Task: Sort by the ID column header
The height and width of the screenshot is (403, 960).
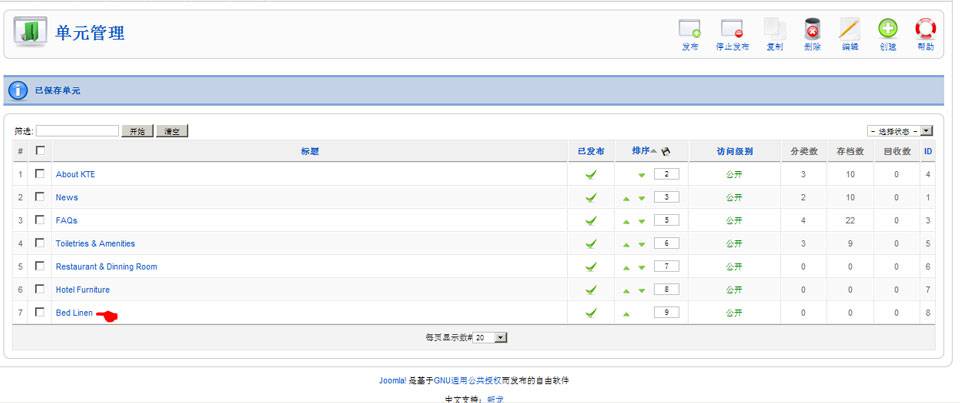Action: [928, 151]
